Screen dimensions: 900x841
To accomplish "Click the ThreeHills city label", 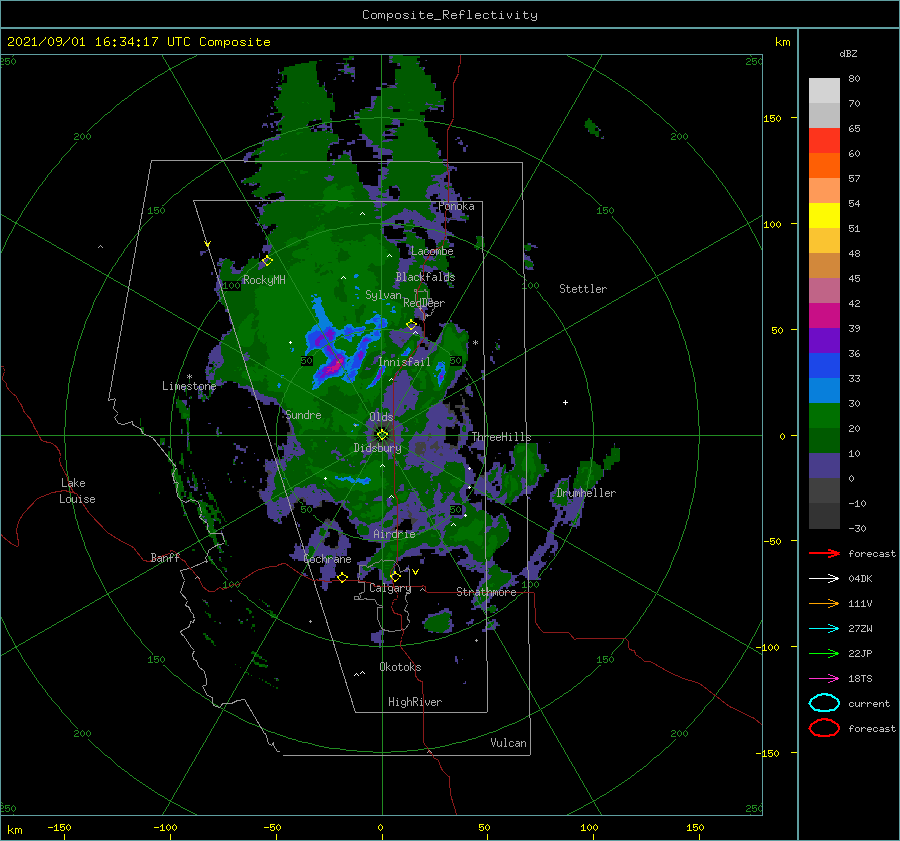I will tap(502, 437).
